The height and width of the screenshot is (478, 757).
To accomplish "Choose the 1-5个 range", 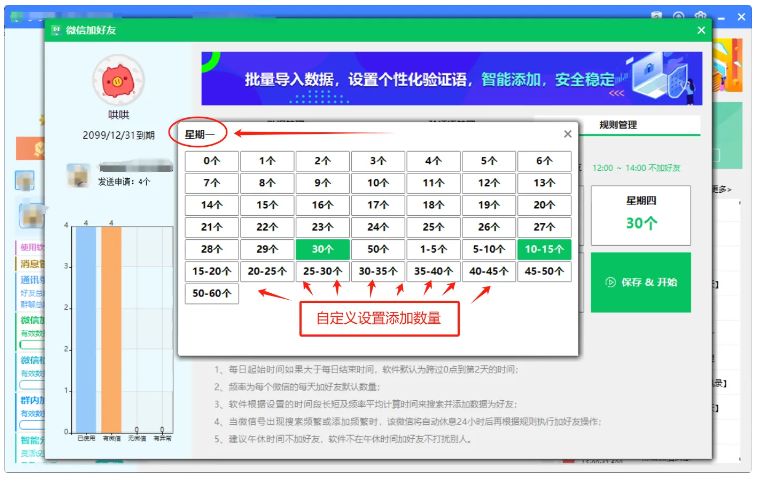I will (433, 249).
